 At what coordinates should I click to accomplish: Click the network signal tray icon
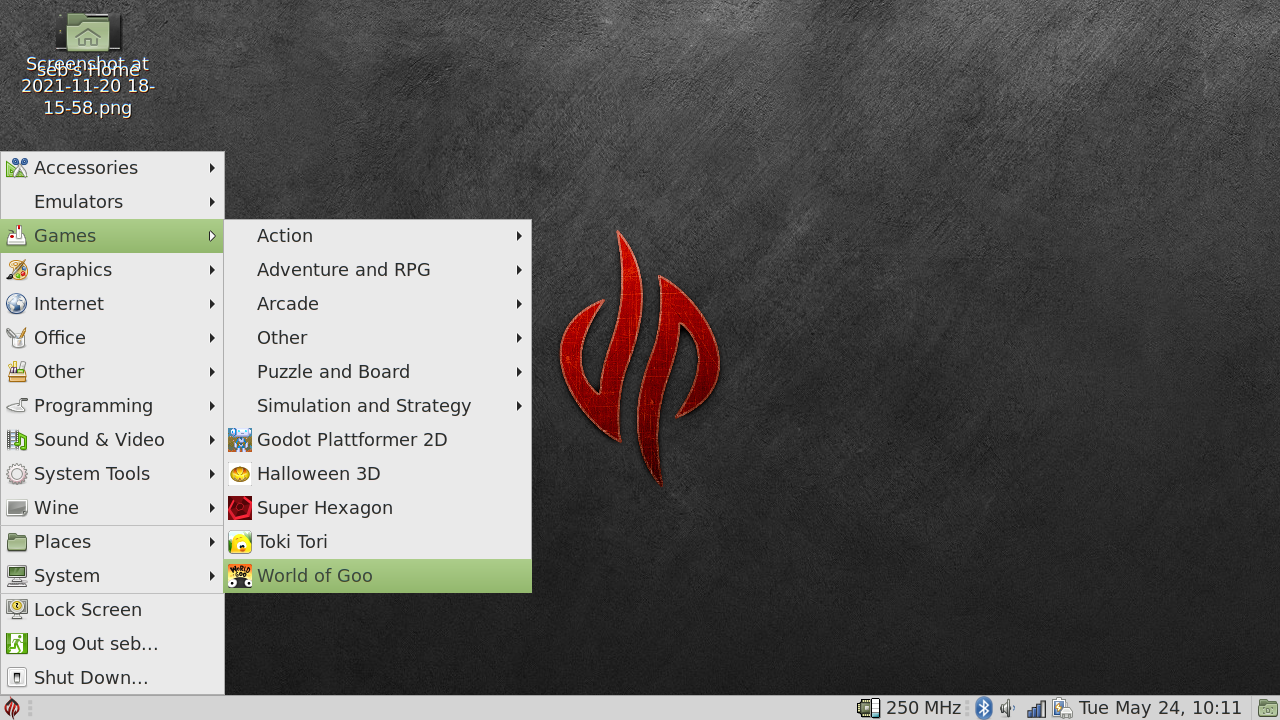click(x=1036, y=708)
